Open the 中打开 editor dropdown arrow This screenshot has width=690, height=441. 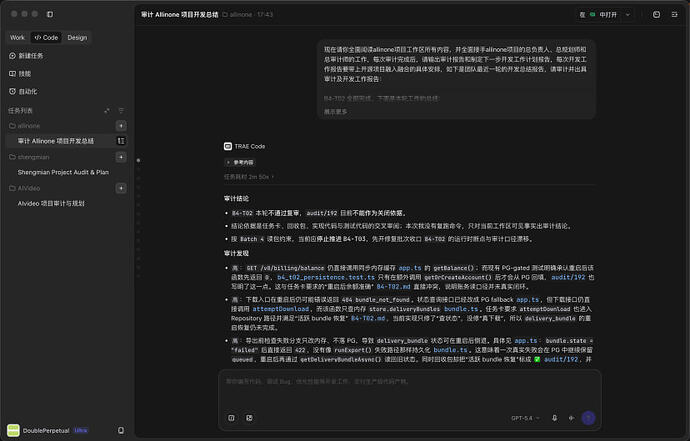(628, 15)
